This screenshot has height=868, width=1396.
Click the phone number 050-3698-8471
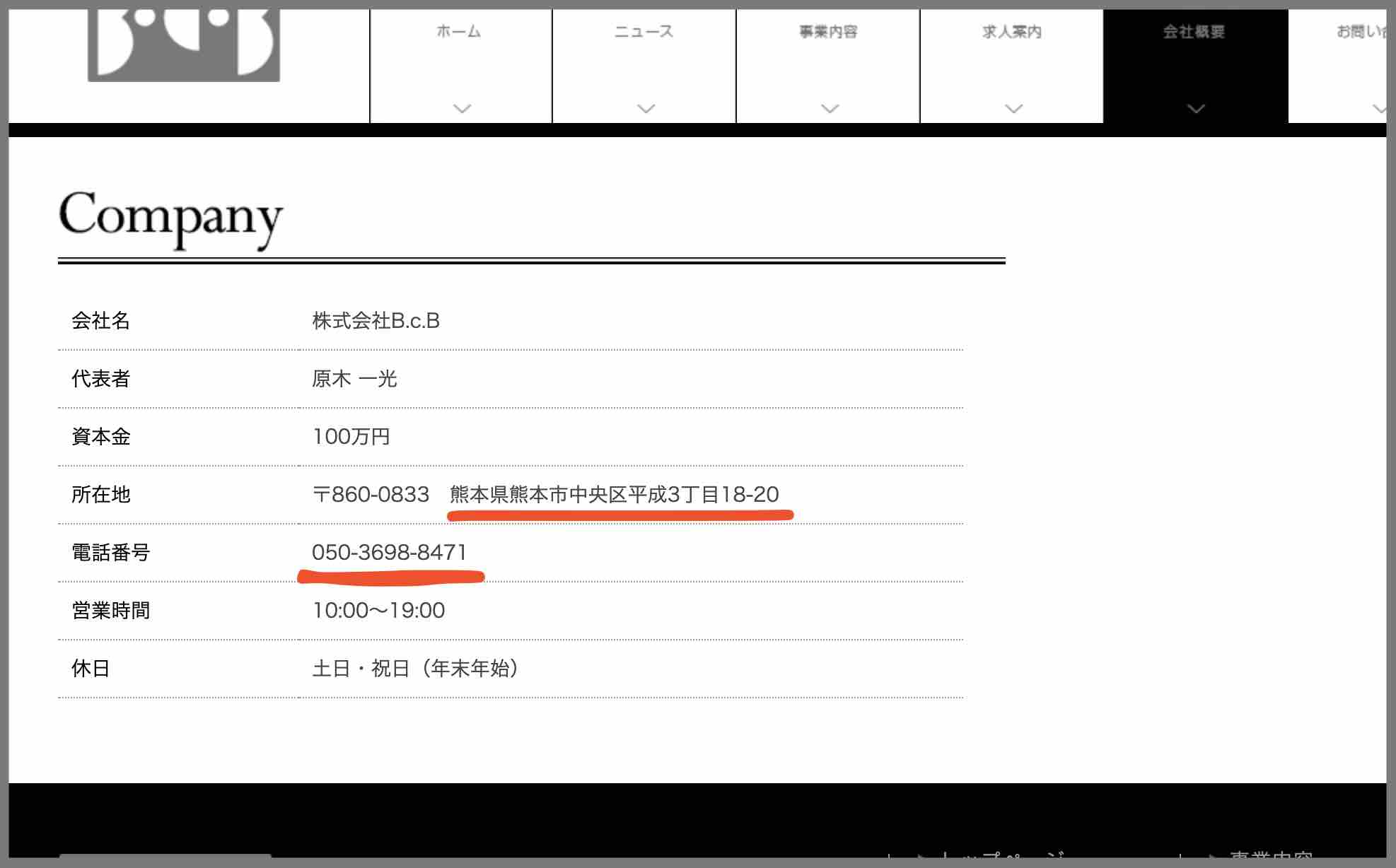pyautogui.click(x=390, y=553)
